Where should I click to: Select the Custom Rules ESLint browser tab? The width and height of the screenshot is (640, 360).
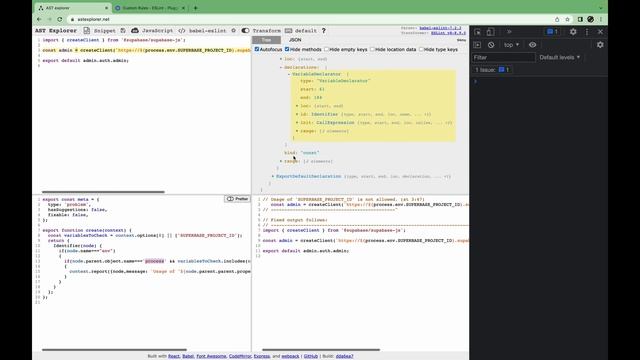pos(150,8)
